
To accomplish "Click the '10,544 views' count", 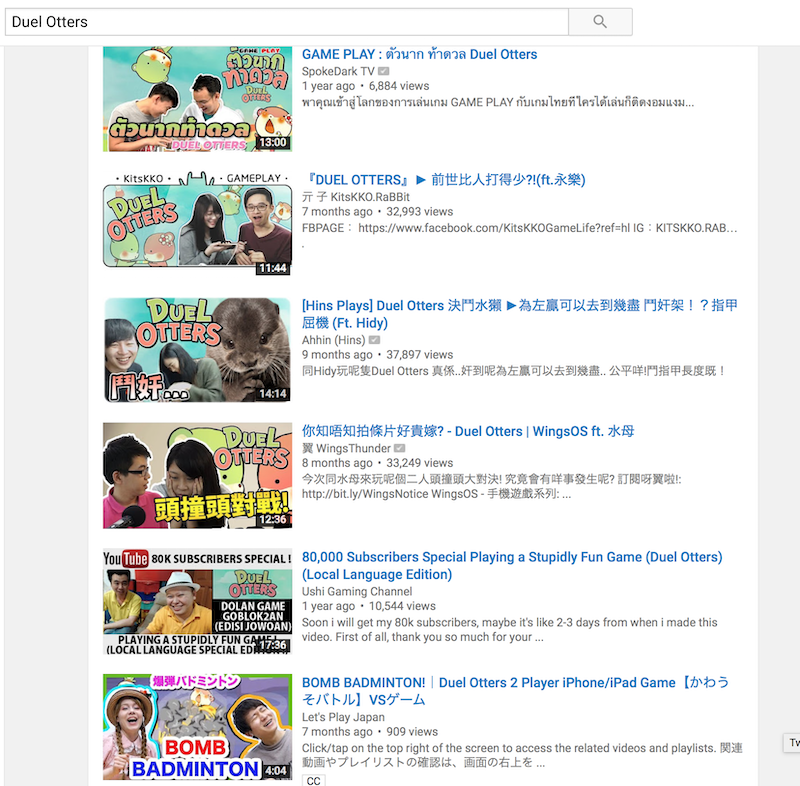I will click(402, 605).
